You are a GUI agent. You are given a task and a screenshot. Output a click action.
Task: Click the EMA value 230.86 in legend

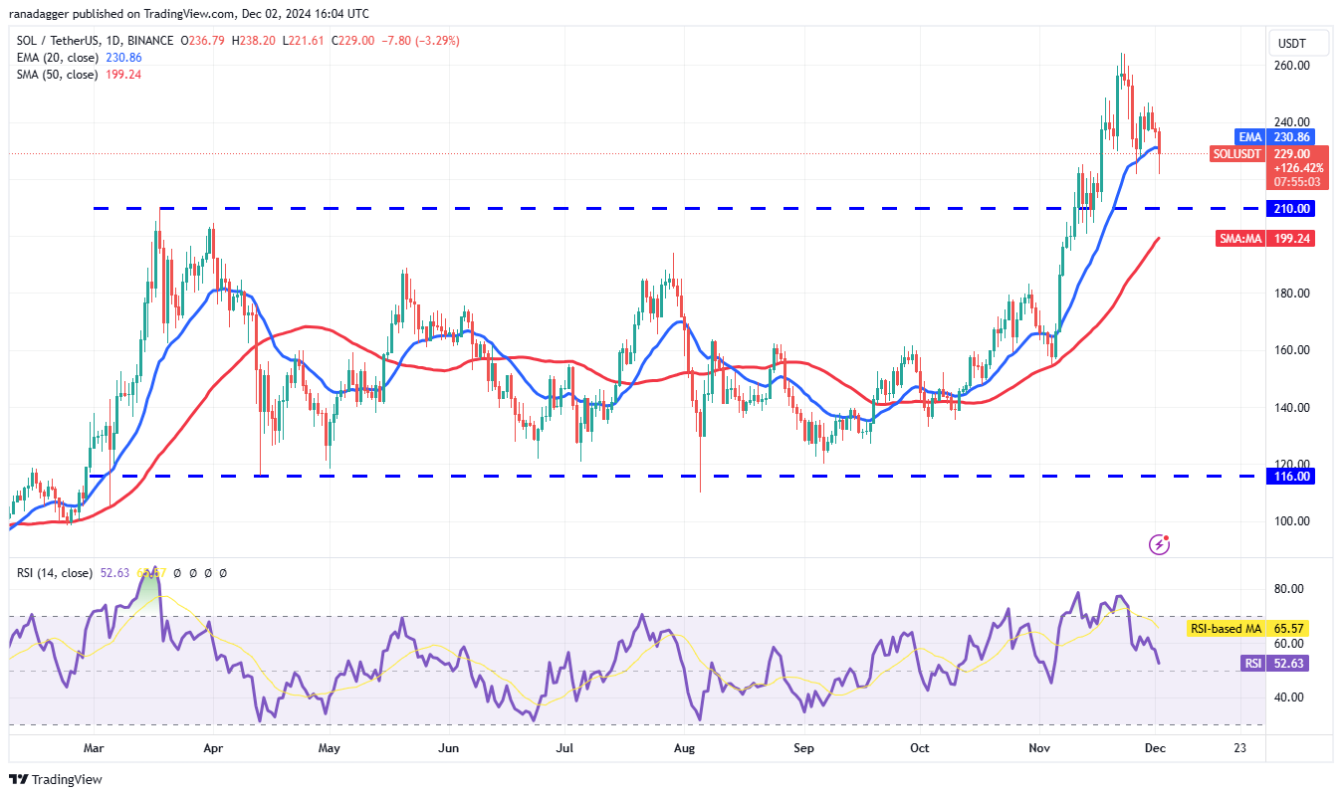(122, 58)
